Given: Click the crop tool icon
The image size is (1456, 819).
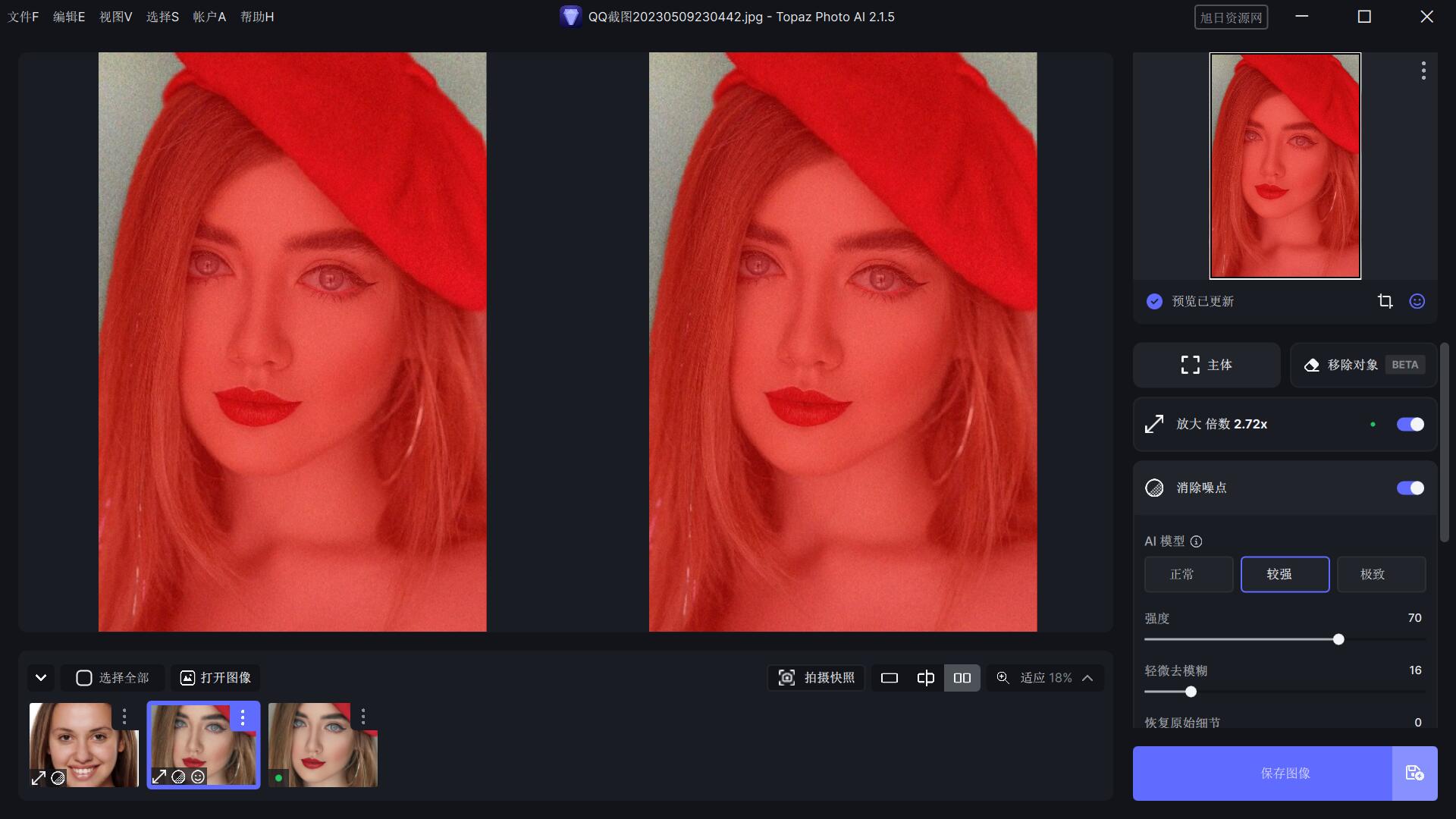Looking at the screenshot, I should 1385,301.
